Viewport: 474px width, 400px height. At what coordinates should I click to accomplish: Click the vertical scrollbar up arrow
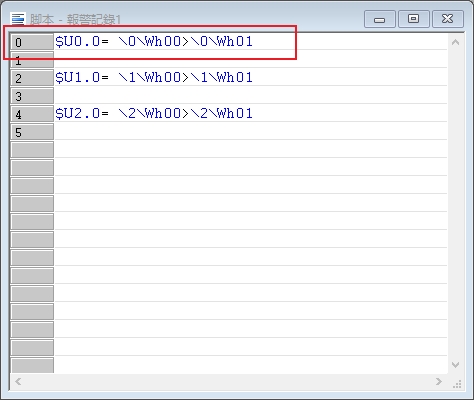pos(456,42)
